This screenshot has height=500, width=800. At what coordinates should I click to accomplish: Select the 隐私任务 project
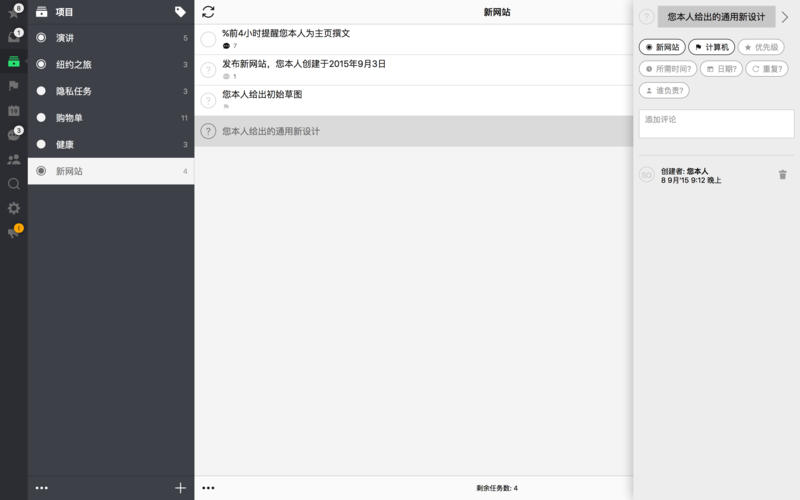coord(111,91)
